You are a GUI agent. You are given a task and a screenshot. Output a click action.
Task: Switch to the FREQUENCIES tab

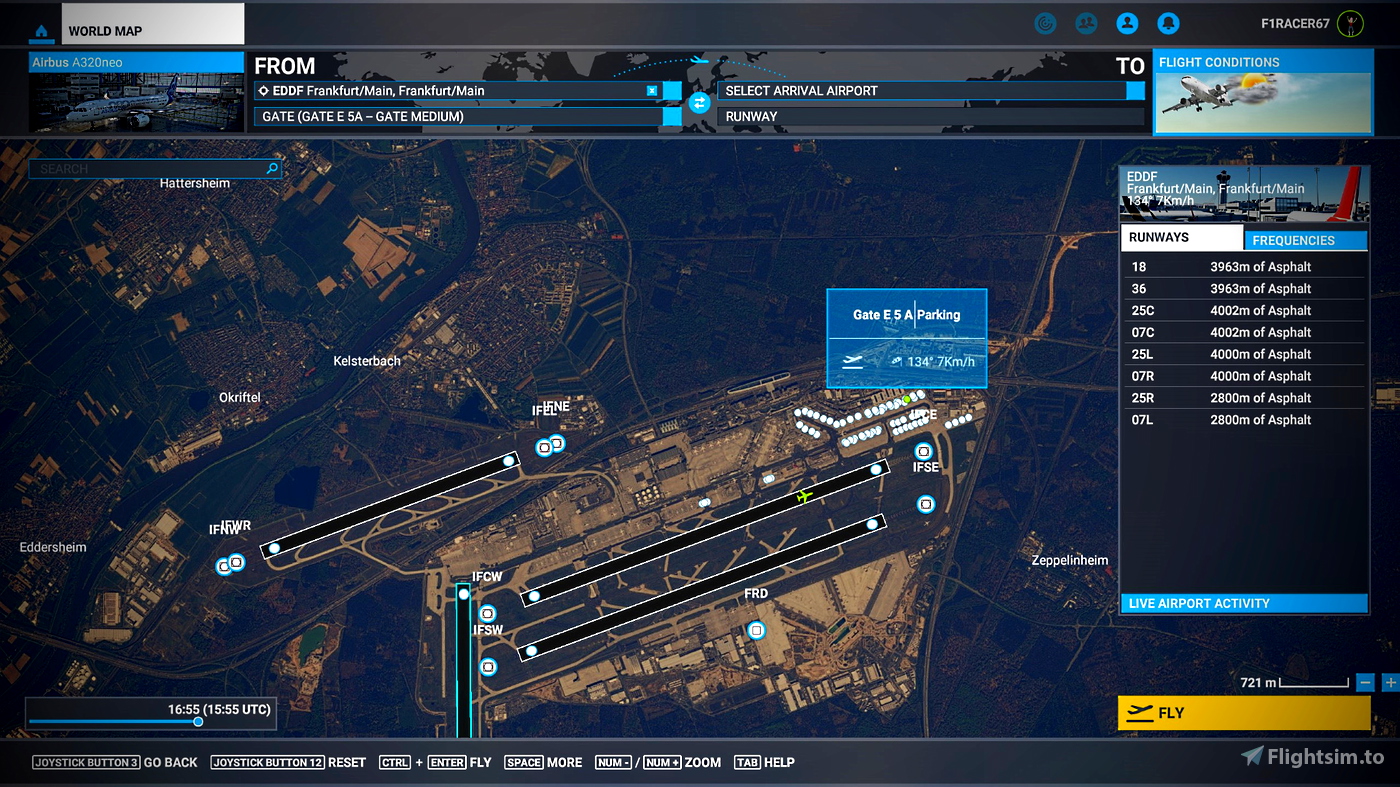tap(1306, 240)
